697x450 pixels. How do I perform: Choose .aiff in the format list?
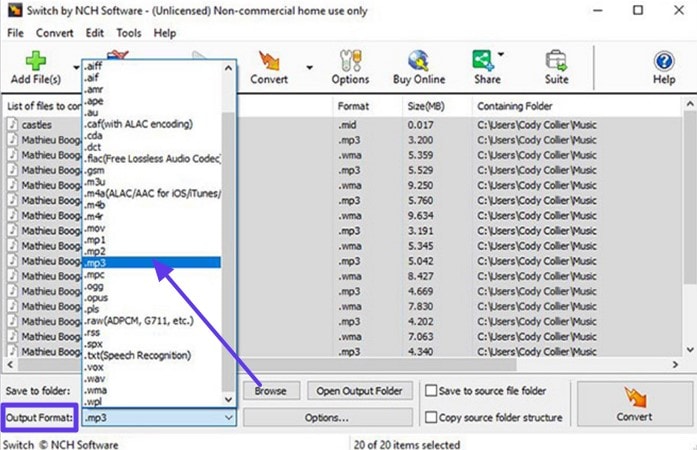coord(152,66)
